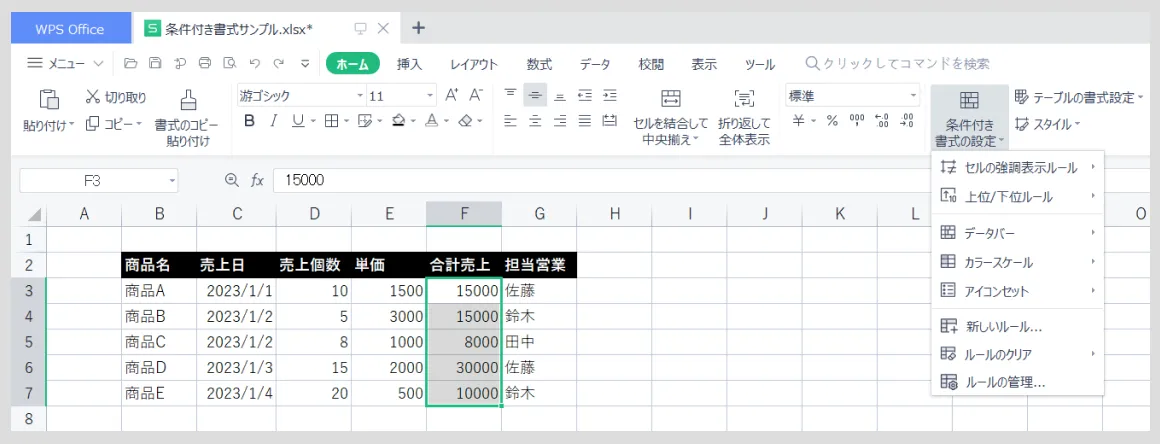
Task: Open file via folder icon in quick toolbar
Action: point(130,64)
